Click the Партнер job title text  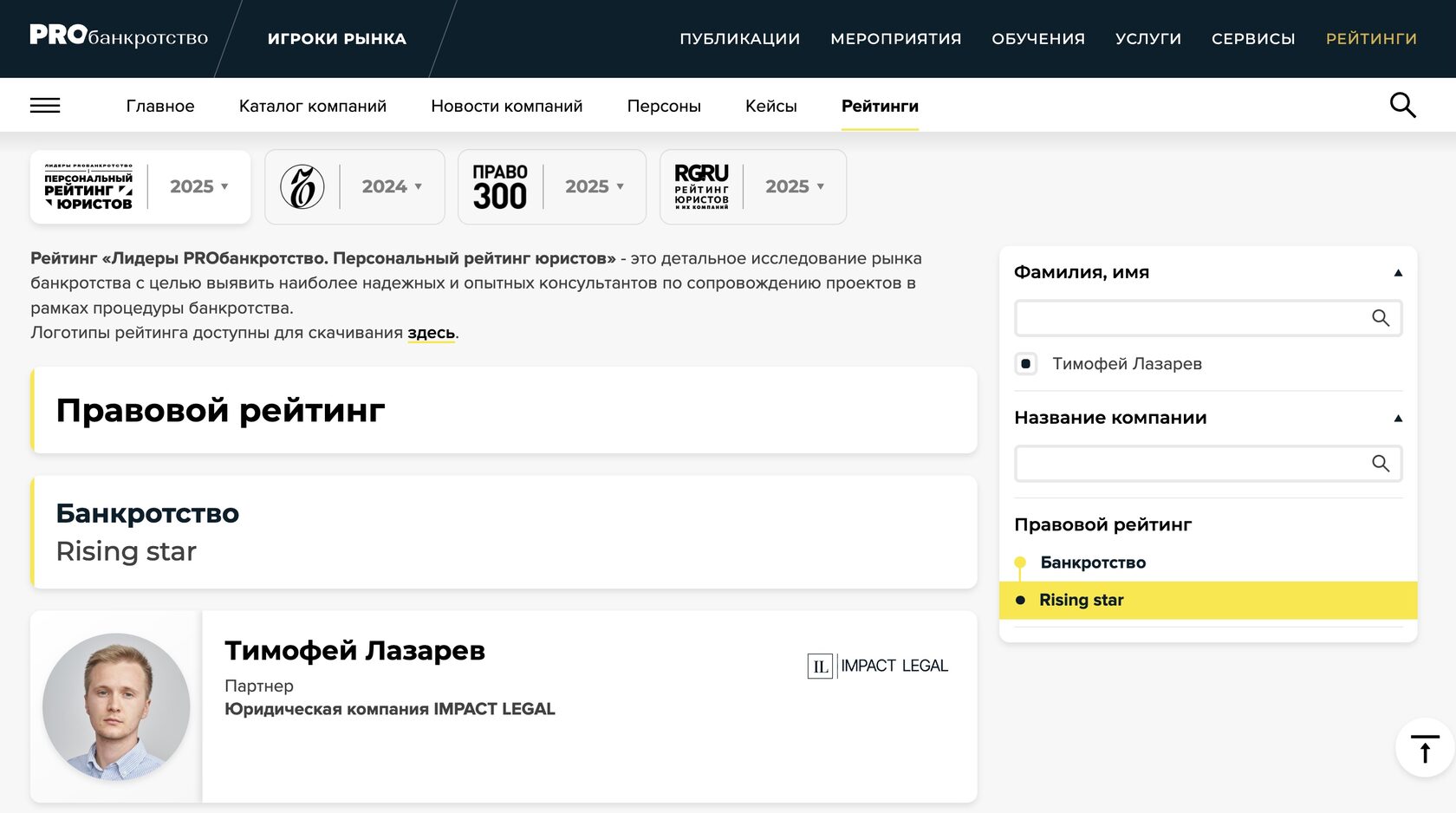(x=259, y=686)
